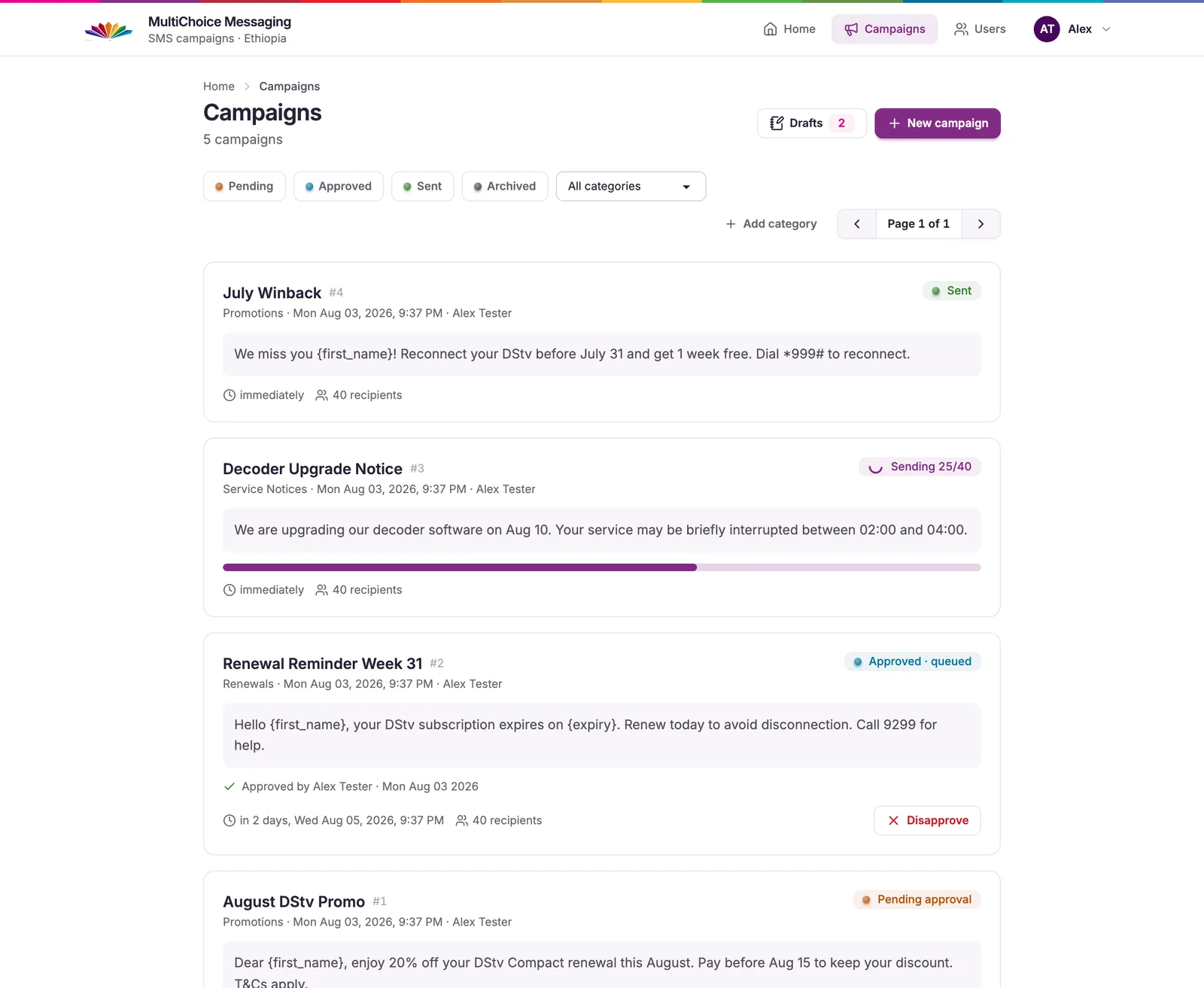Click recipients icon on Renewal Reminder card
Viewport: 1204px width, 988px height.
point(462,820)
